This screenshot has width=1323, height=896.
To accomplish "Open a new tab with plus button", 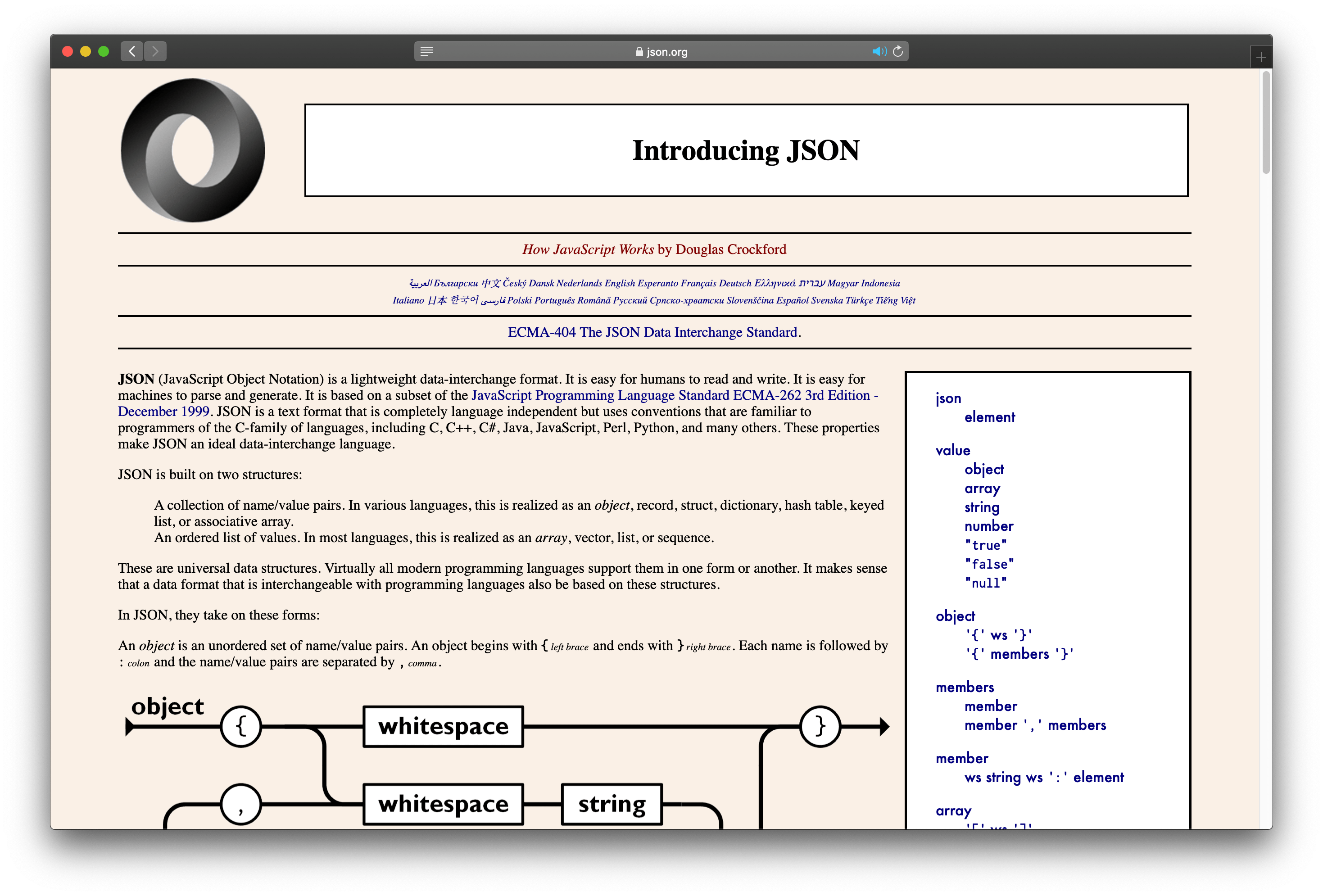I will click(1260, 57).
